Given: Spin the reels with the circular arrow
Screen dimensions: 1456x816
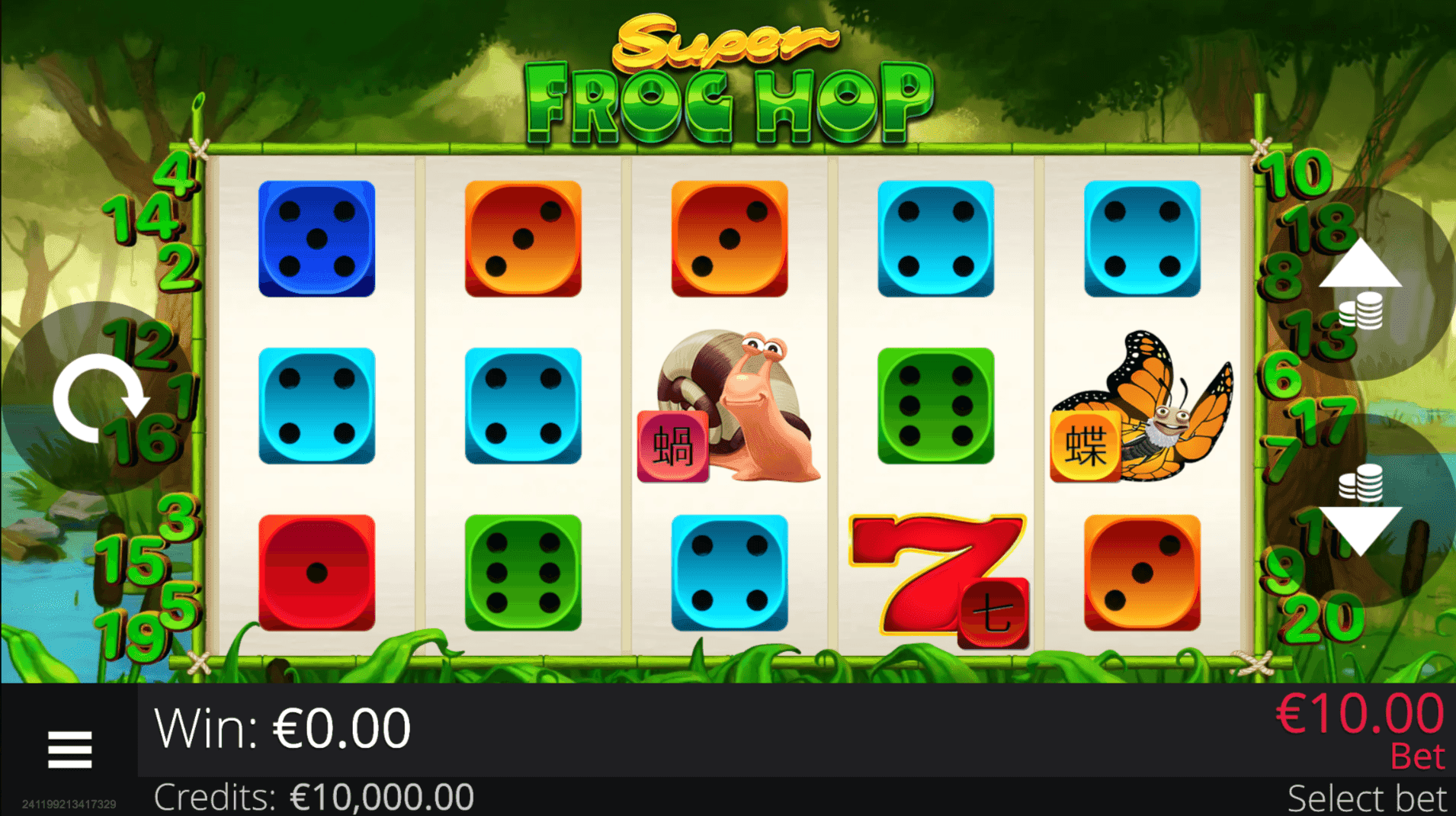Looking at the screenshot, I should click(99, 397).
